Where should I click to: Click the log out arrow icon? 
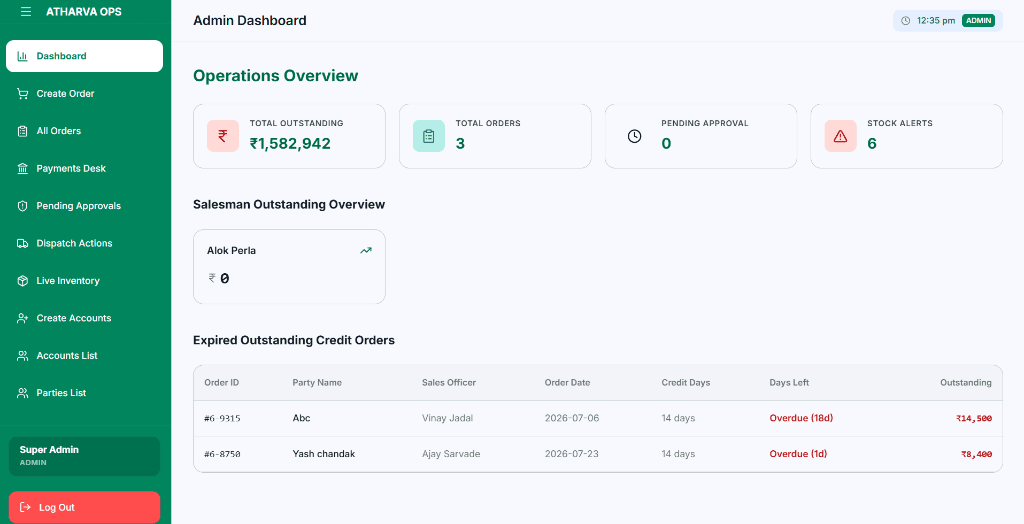(x=25, y=507)
